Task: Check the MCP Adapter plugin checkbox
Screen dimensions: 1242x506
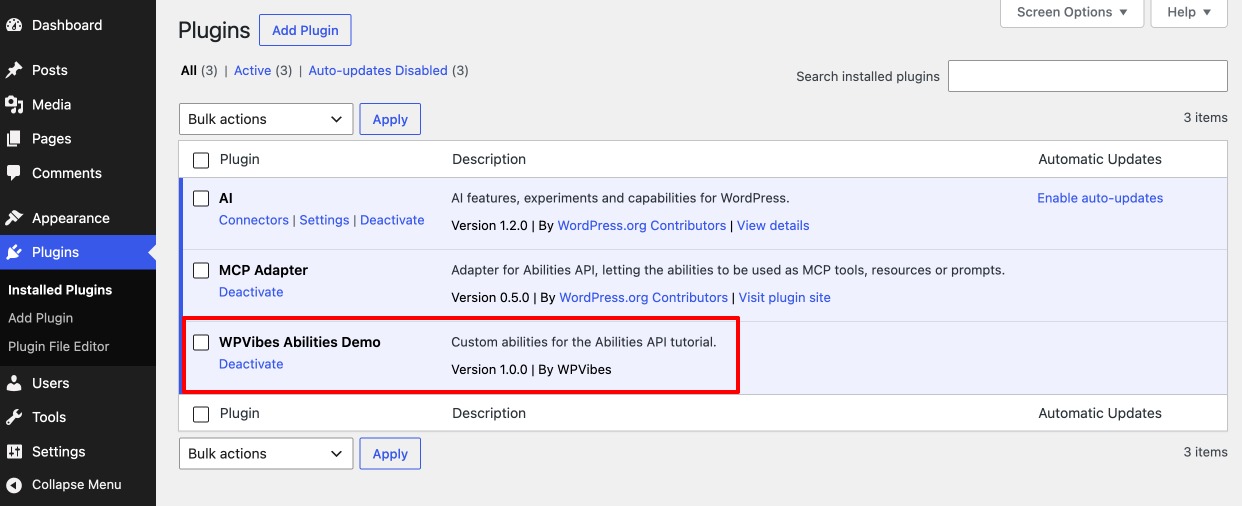Action: pos(201,271)
